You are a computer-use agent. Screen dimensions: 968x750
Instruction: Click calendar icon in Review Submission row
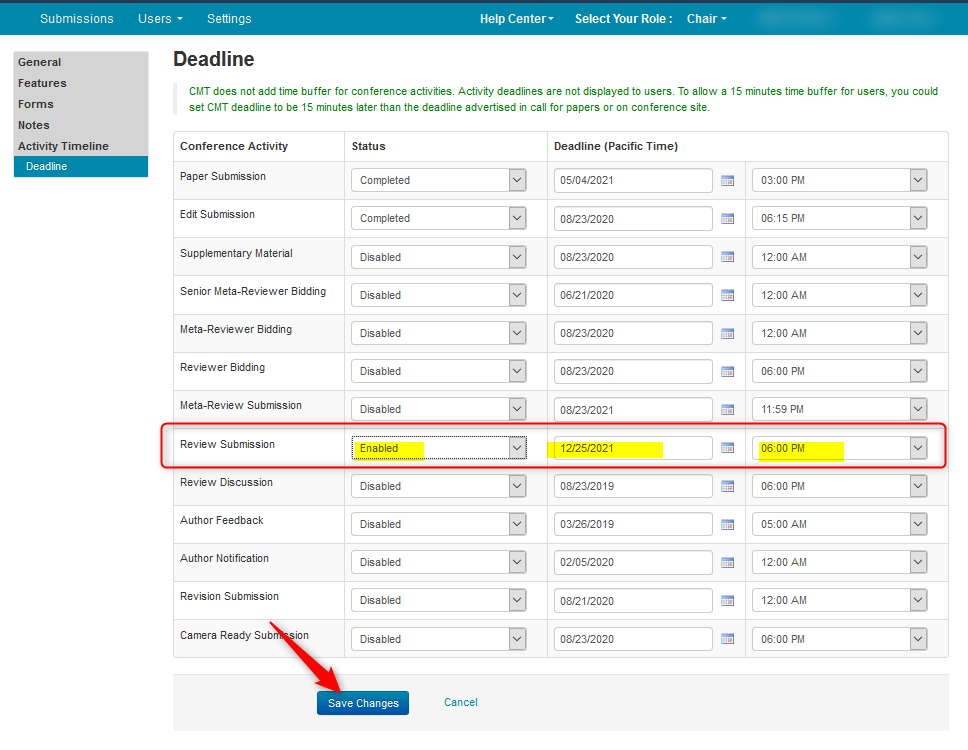[x=728, y=449]
